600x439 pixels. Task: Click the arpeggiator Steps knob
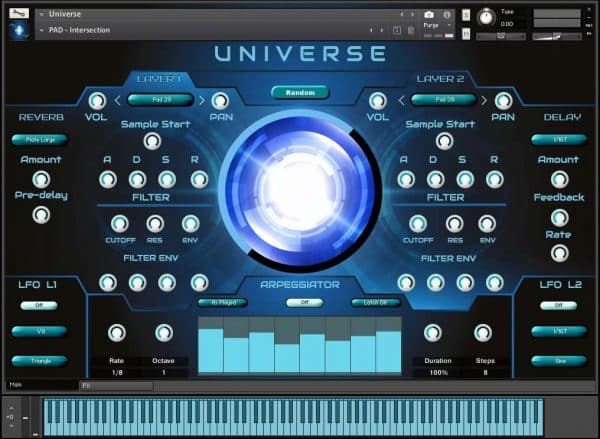point(483,333)
